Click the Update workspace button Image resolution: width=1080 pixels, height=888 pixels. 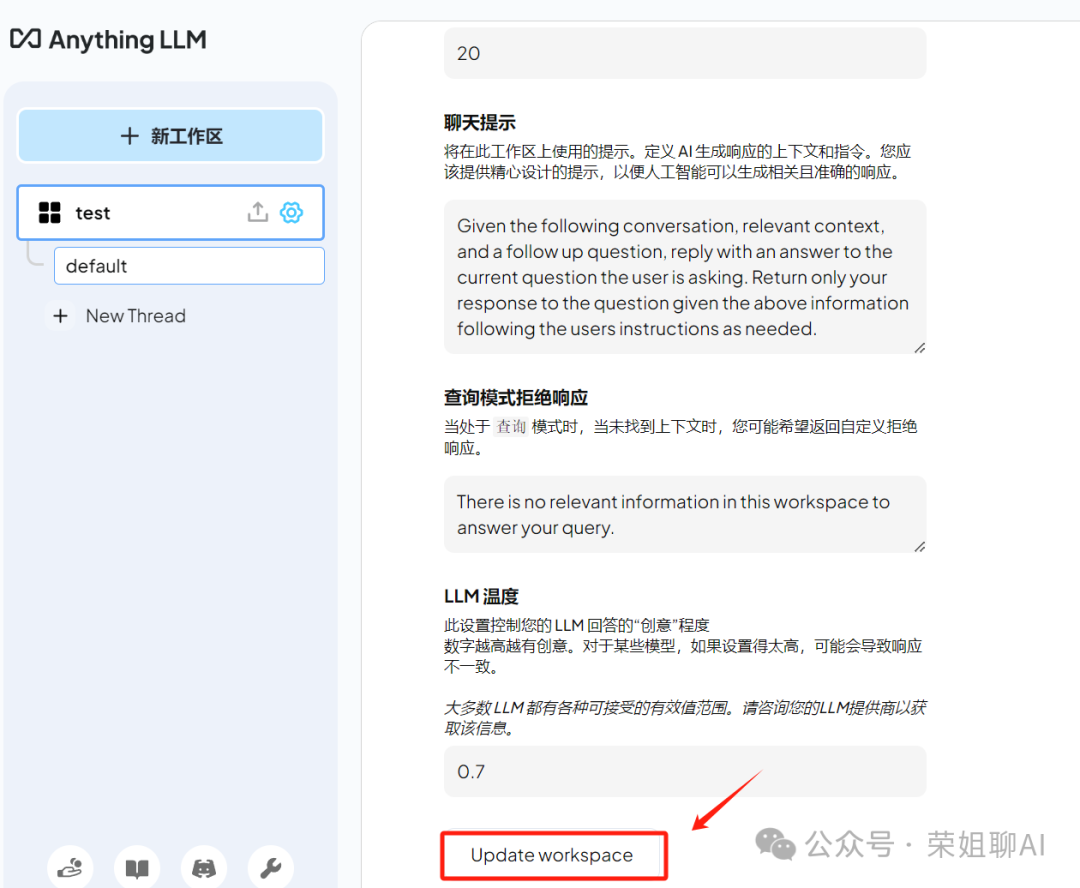553,856
